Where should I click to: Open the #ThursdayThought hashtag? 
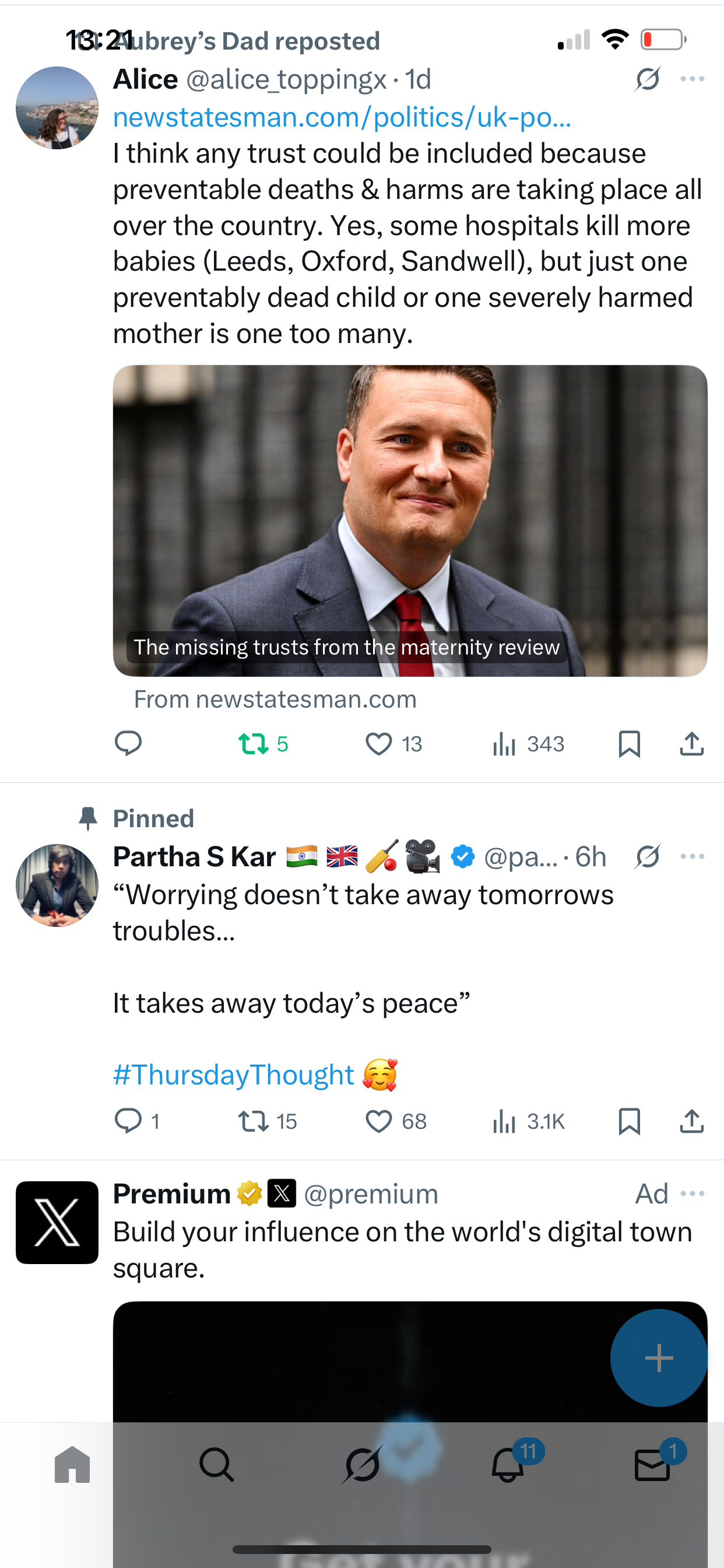[234, 1074]
